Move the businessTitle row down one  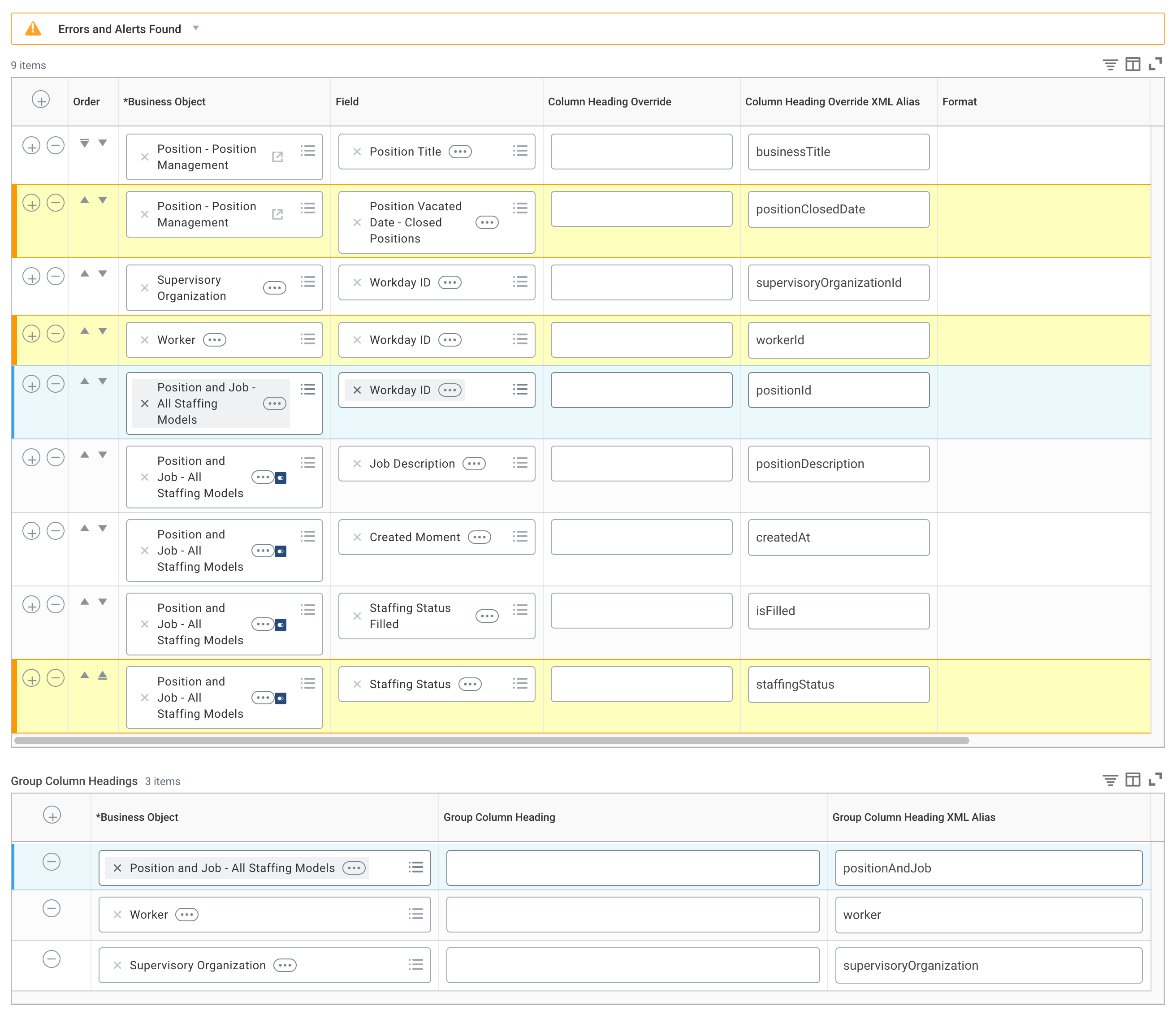[103, 143]
